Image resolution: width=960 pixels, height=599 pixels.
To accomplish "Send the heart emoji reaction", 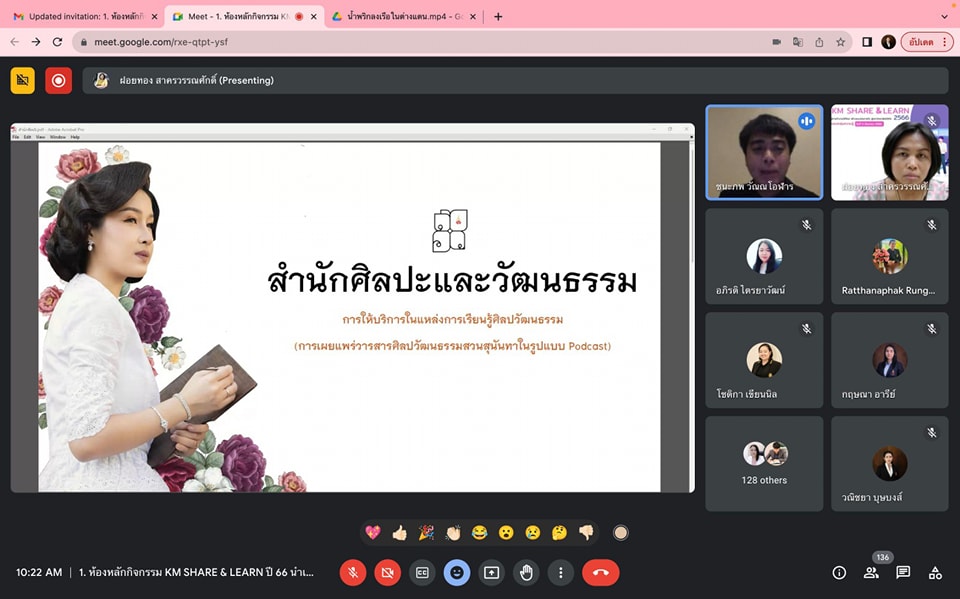I will (x=373, y=533).
